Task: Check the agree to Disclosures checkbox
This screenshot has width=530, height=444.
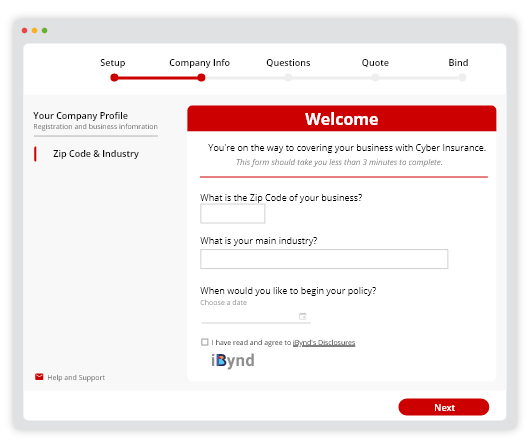Action: click(204, 342)
